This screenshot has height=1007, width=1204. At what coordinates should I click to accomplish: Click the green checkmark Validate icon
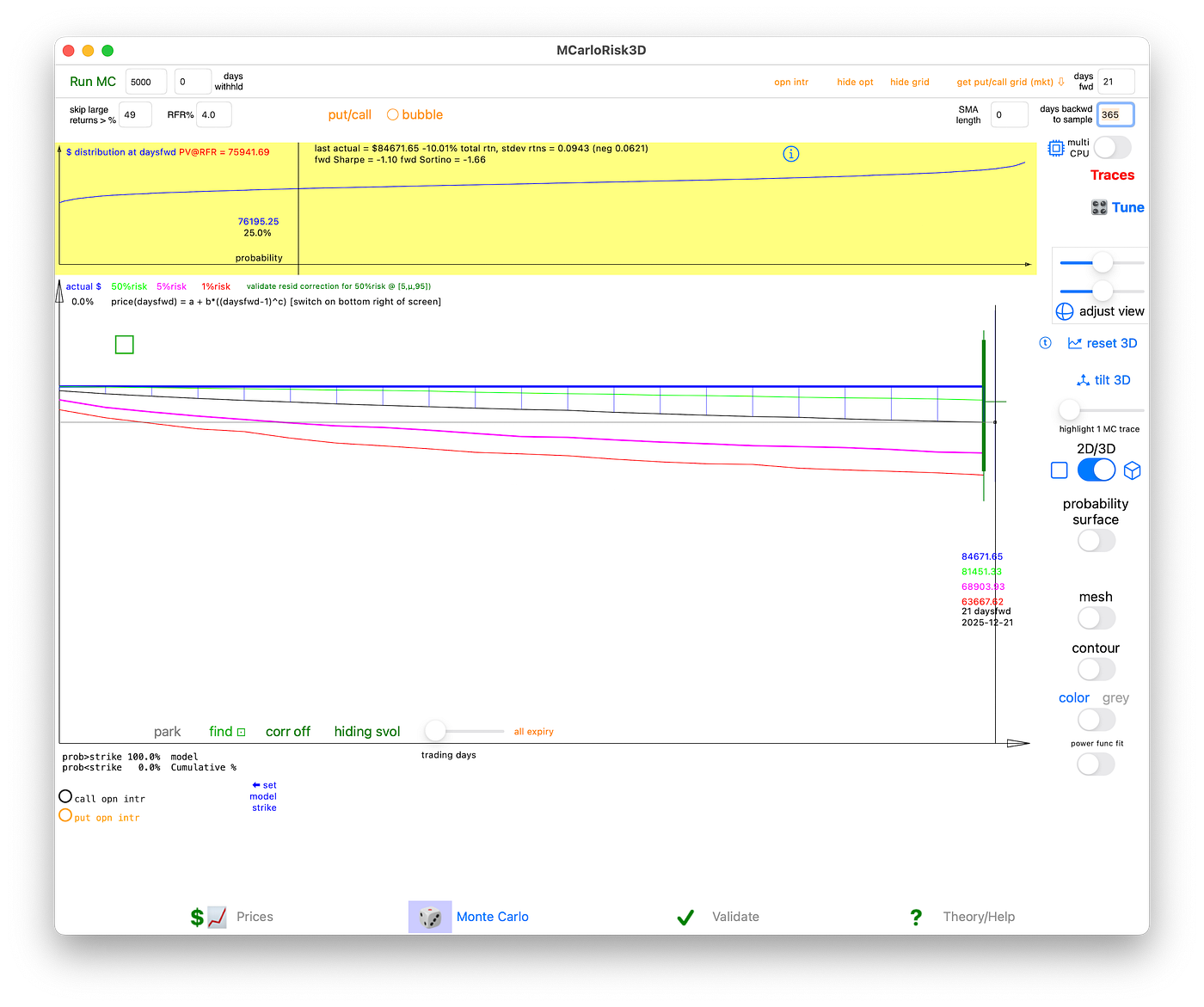click(x=685, y=918)
